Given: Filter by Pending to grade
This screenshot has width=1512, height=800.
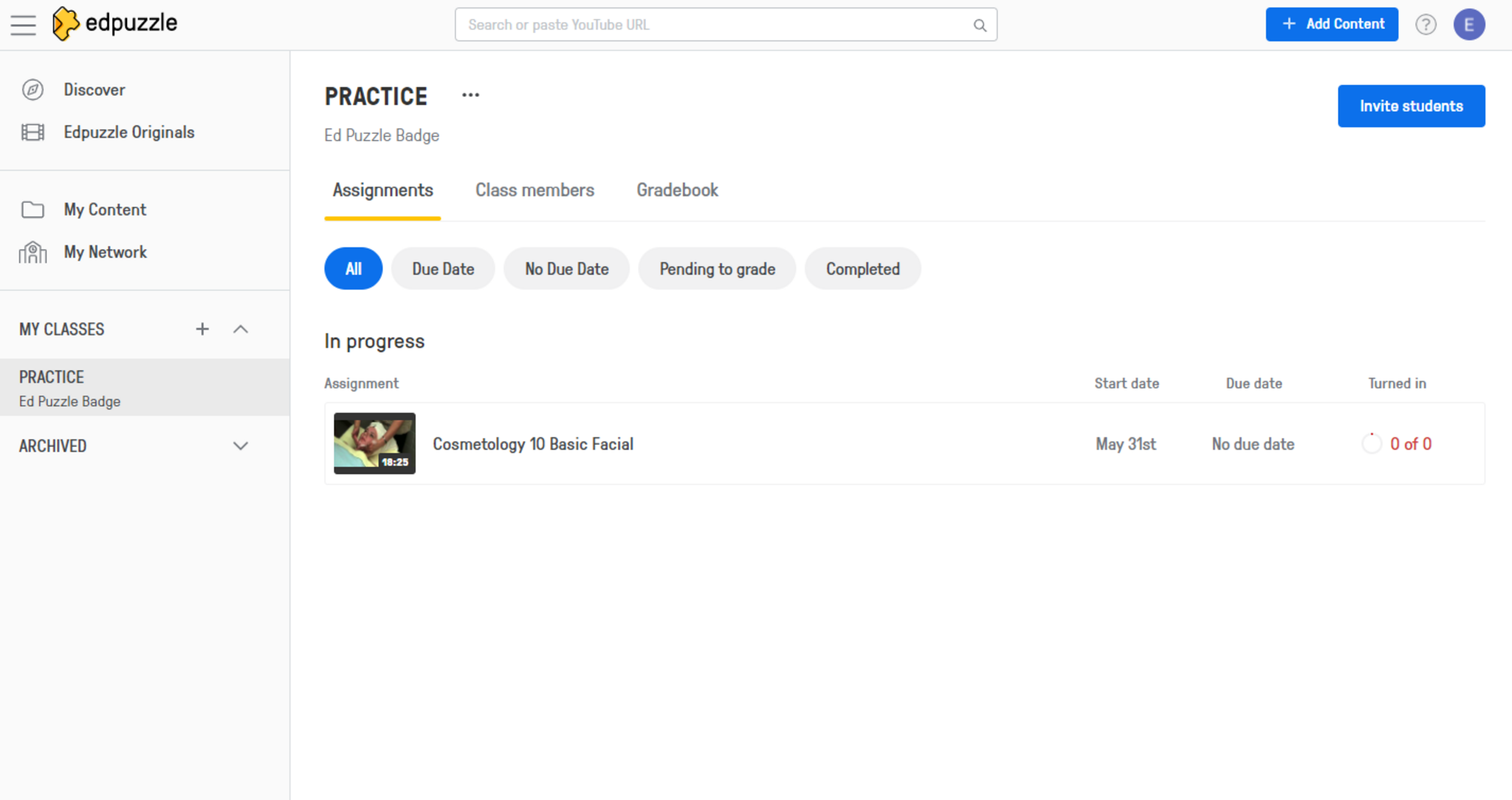Looking at the screenshot, I should [717, 269].
